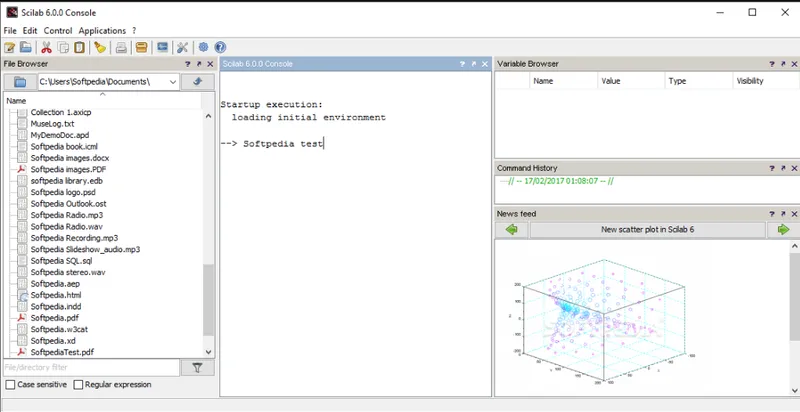
Task: Click News feed help question mark
Action: [x=772, y=214]
